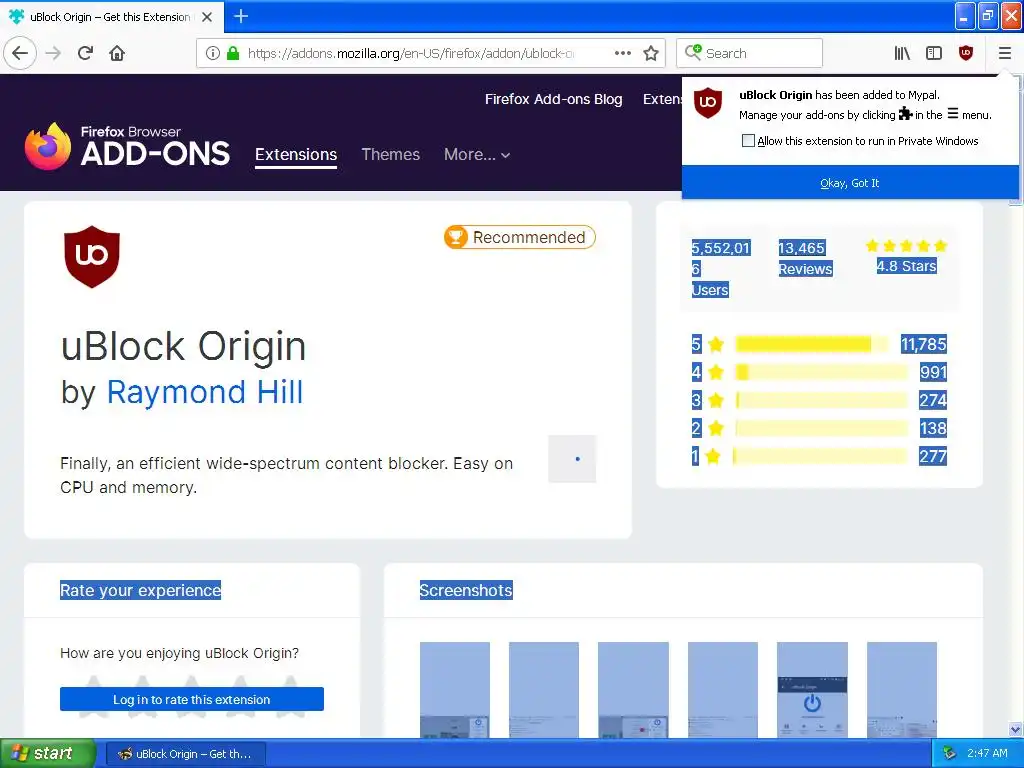Open a new tab with plus

pos(241,16)
